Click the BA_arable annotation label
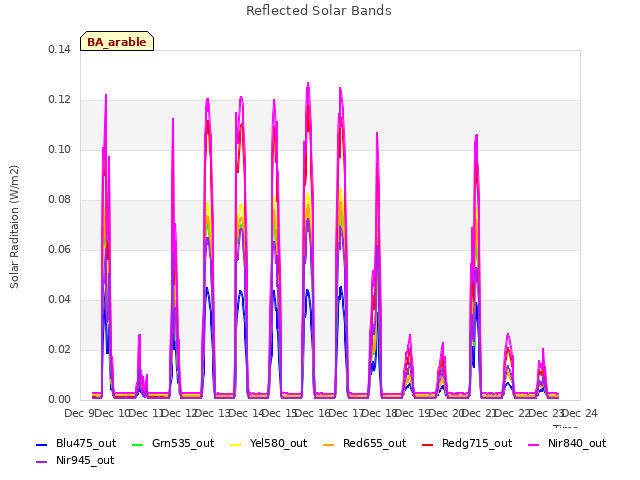 pos(117,41)
